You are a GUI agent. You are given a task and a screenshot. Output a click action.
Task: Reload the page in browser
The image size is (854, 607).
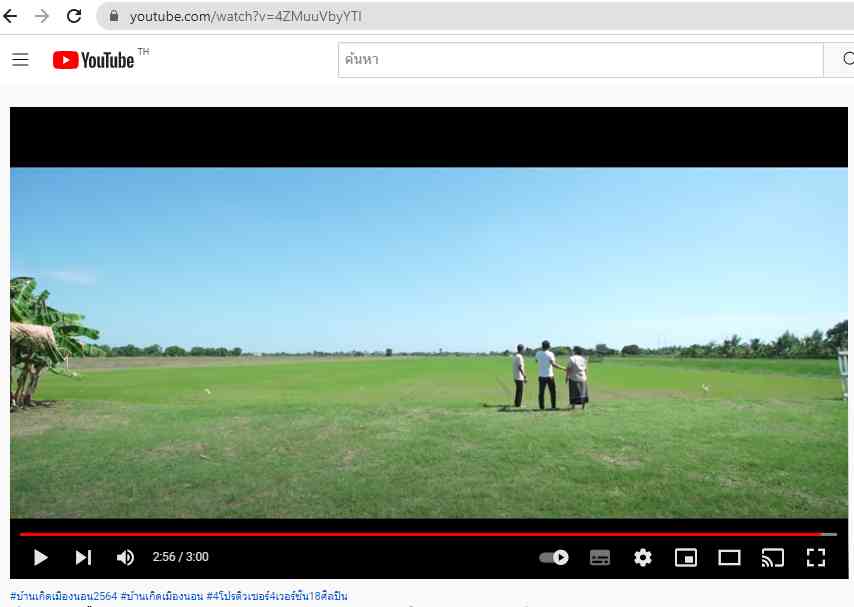coord(74,16)
